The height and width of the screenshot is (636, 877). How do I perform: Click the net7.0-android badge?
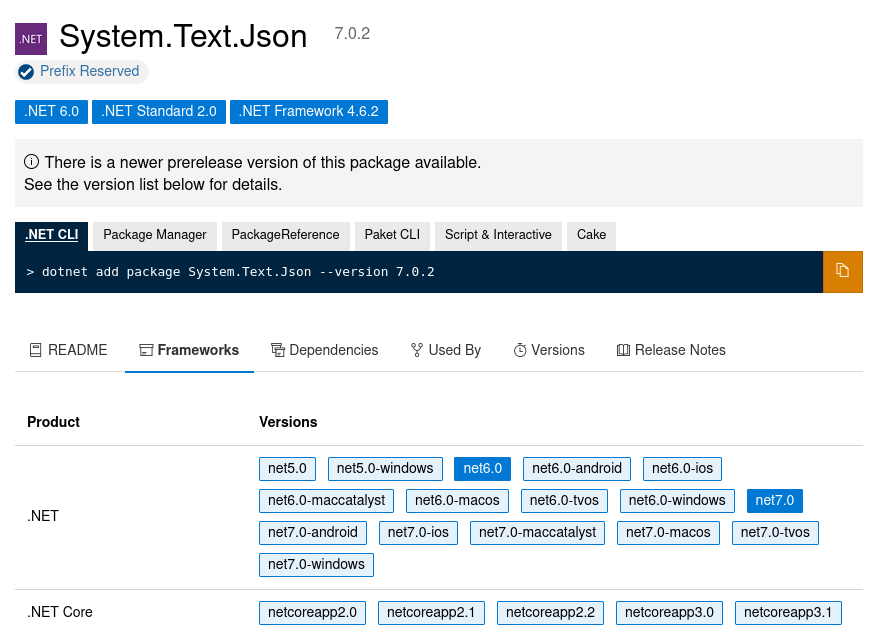tap(313, 533)
